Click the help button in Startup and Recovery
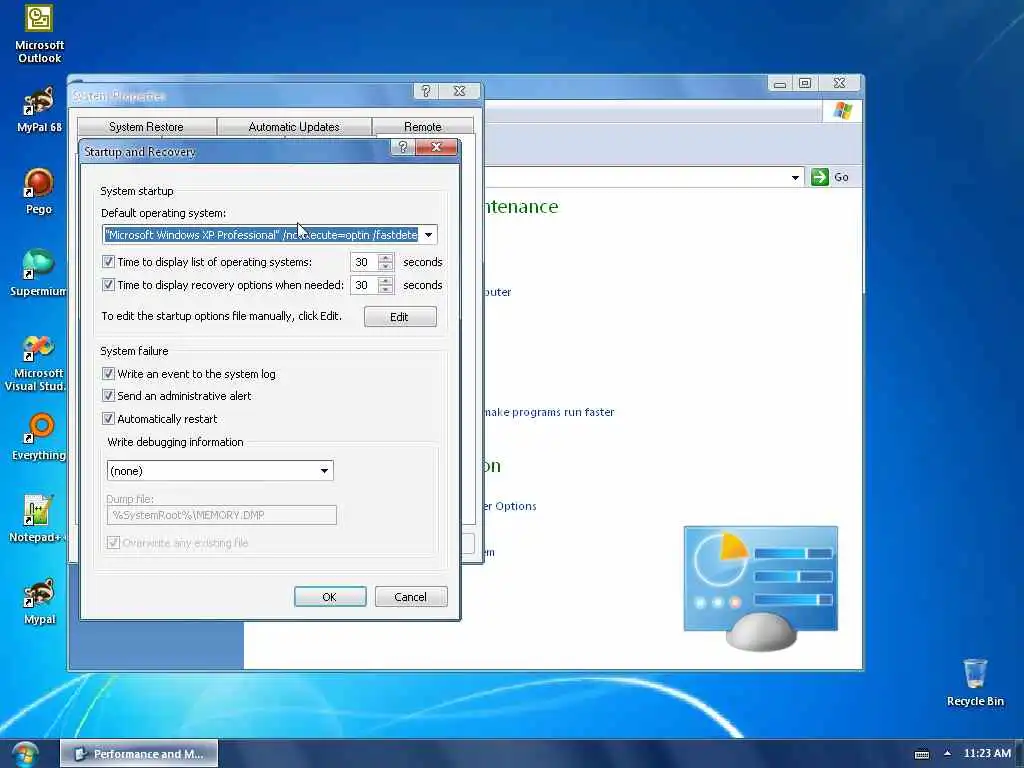 [x=402, y=147]
